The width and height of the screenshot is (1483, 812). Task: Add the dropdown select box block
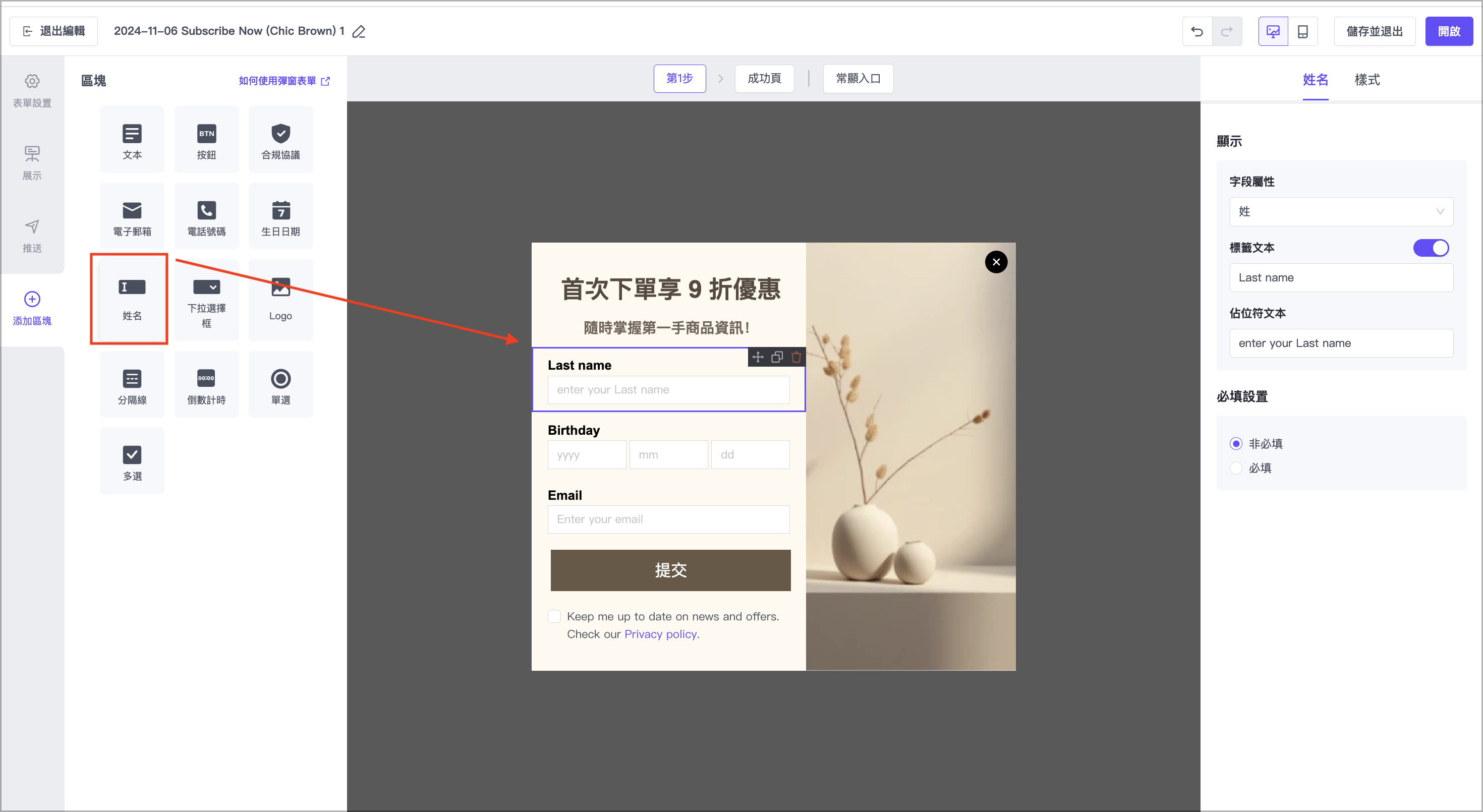(206, 299)
